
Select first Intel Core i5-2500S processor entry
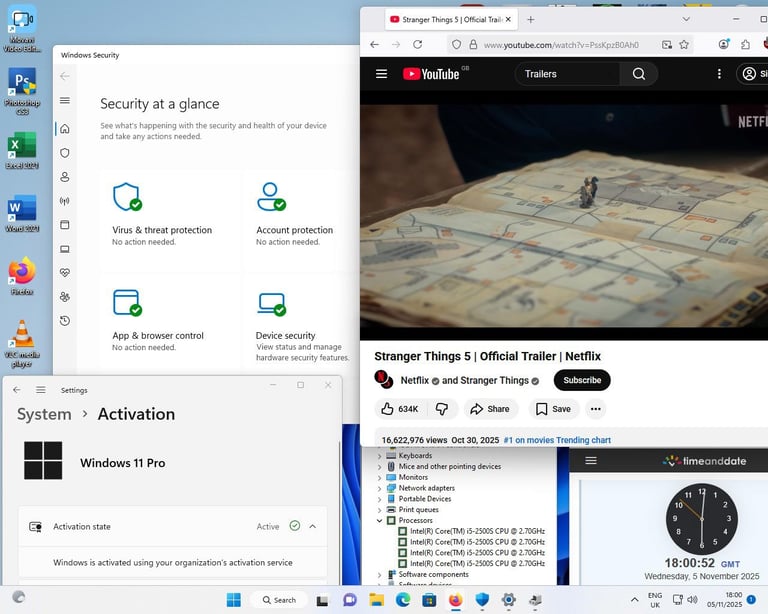[x=472, y=531]
